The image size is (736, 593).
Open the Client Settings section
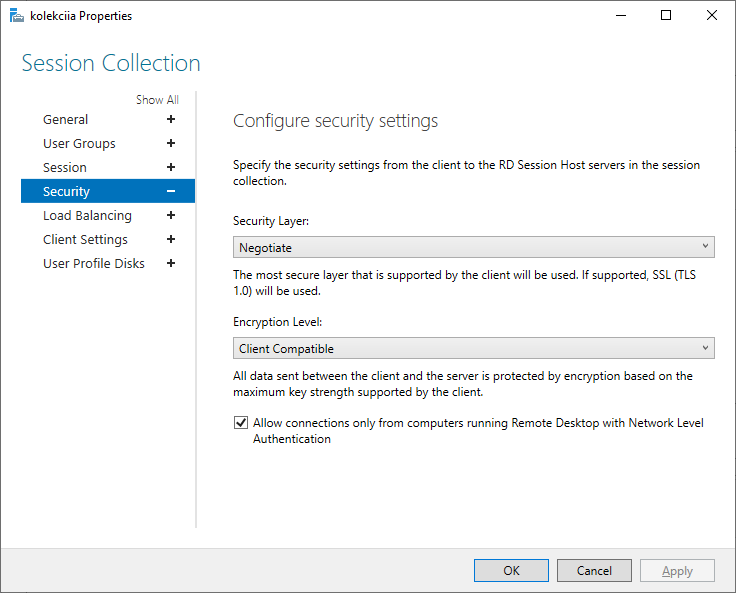click(x=85, y=240)
